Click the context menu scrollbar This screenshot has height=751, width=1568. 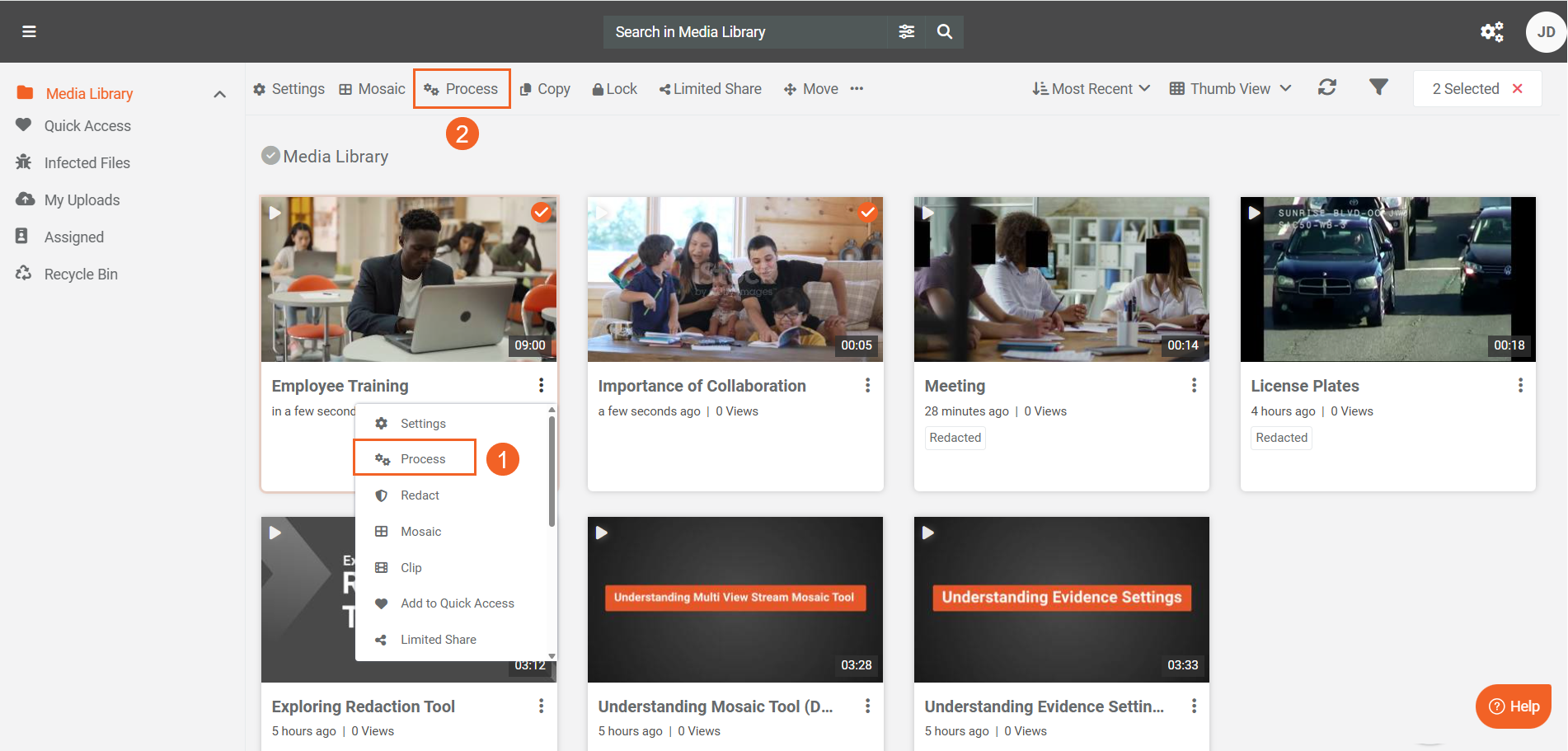click(552, 472)
